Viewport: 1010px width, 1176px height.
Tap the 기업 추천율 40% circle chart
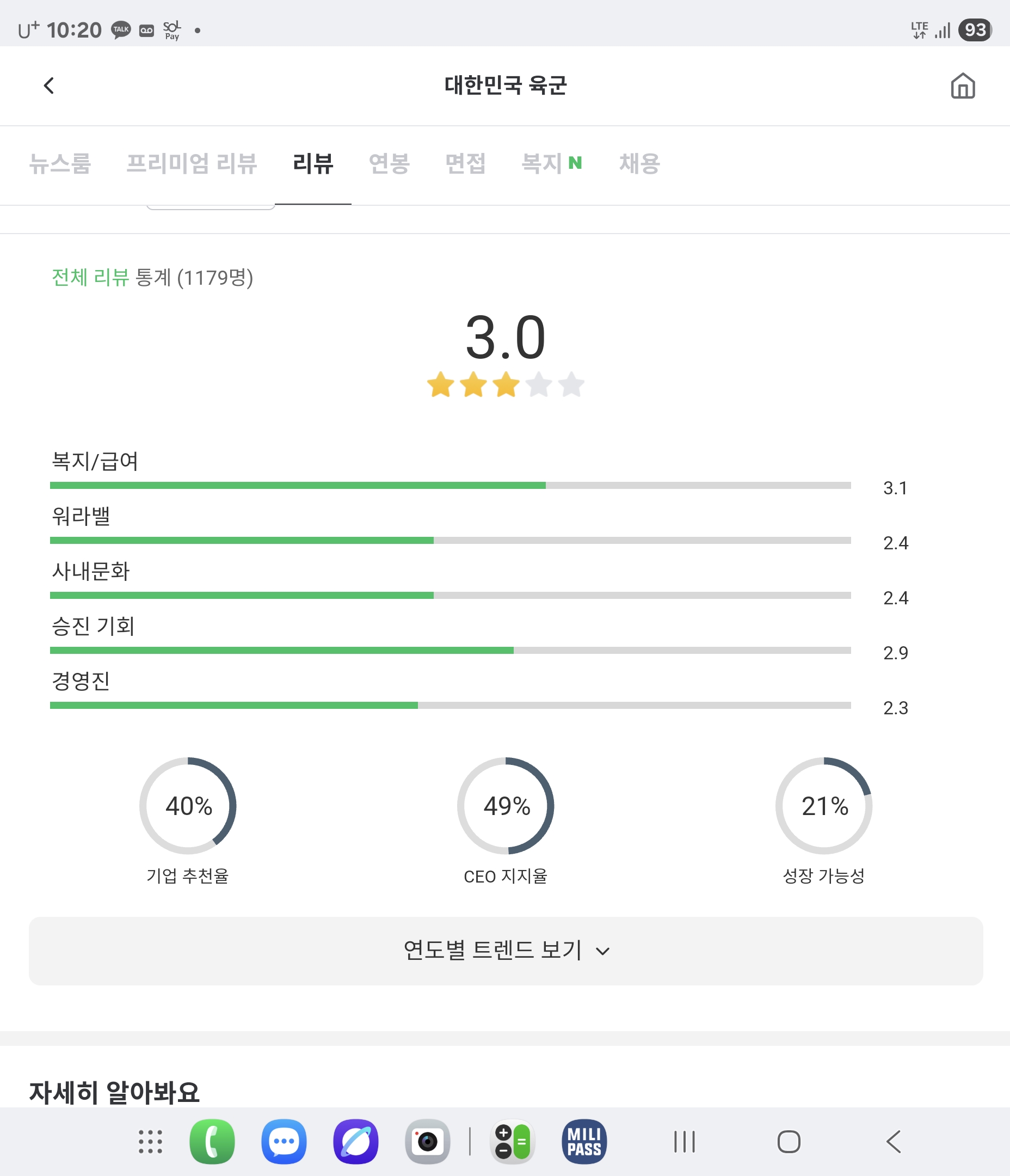pyautogui.click(x=188, y=805)
